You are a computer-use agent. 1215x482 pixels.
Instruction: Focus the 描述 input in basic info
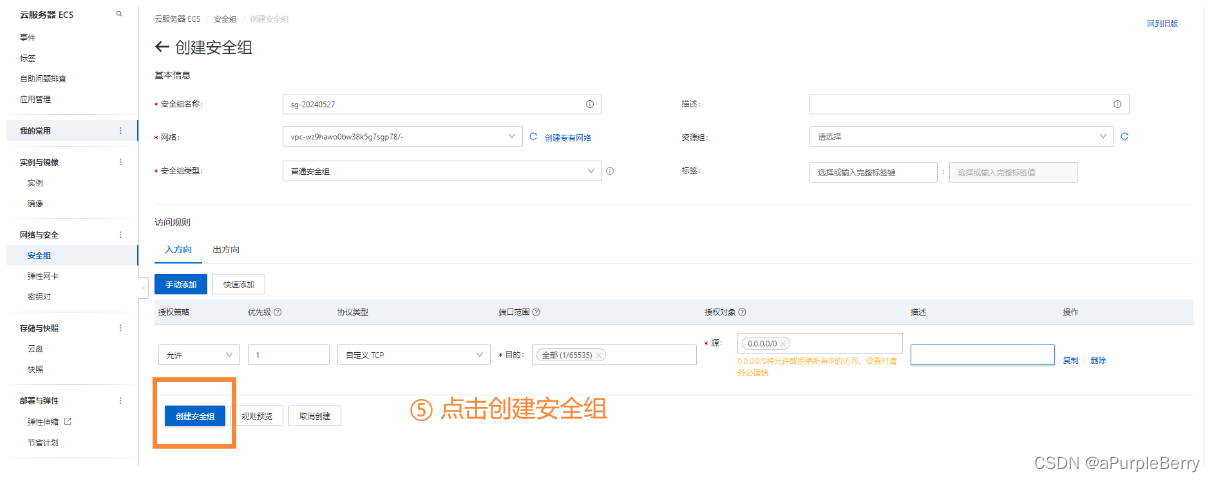click(969, 104)
